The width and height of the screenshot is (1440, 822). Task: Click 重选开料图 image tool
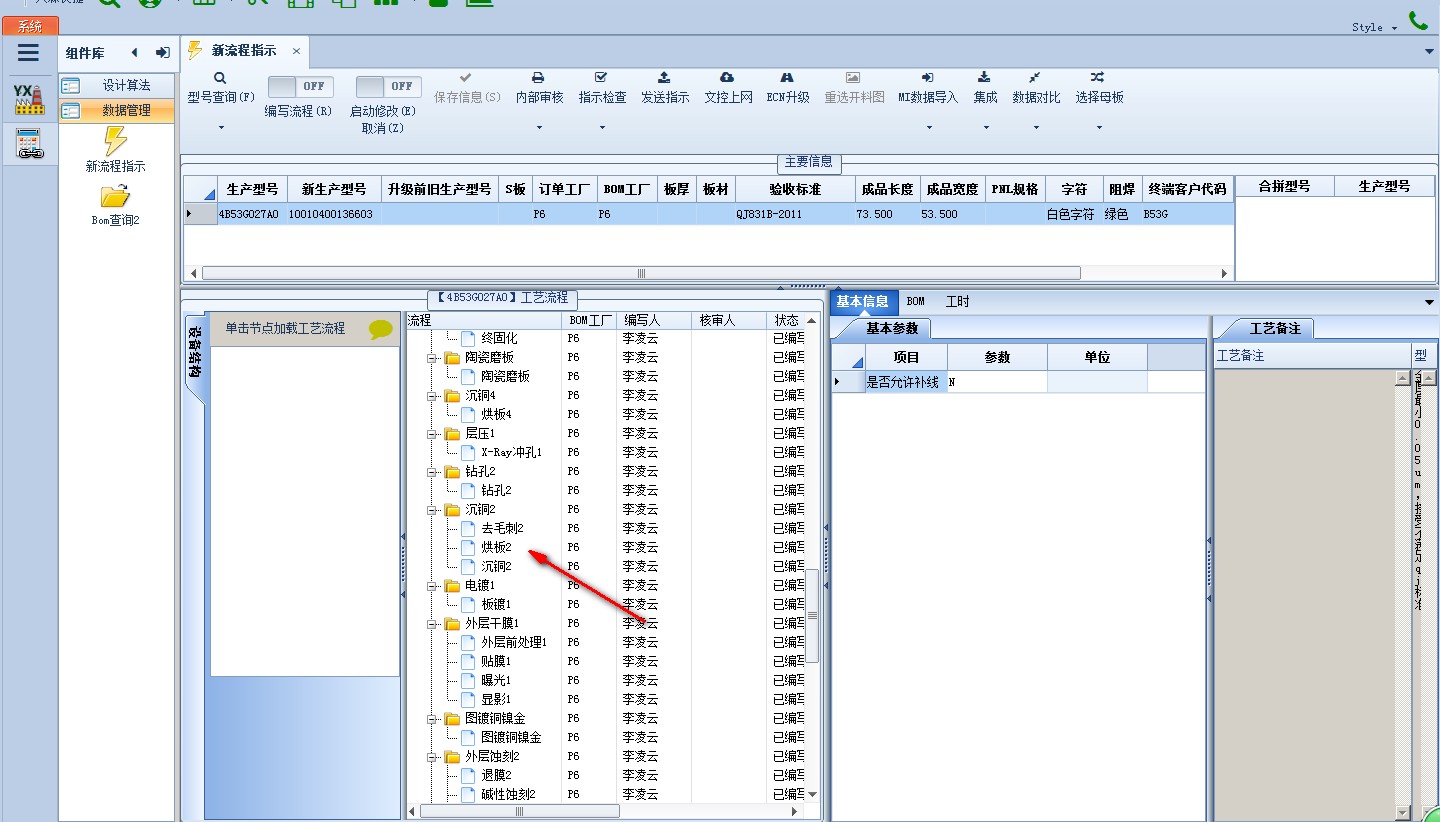tap(854, 88)
